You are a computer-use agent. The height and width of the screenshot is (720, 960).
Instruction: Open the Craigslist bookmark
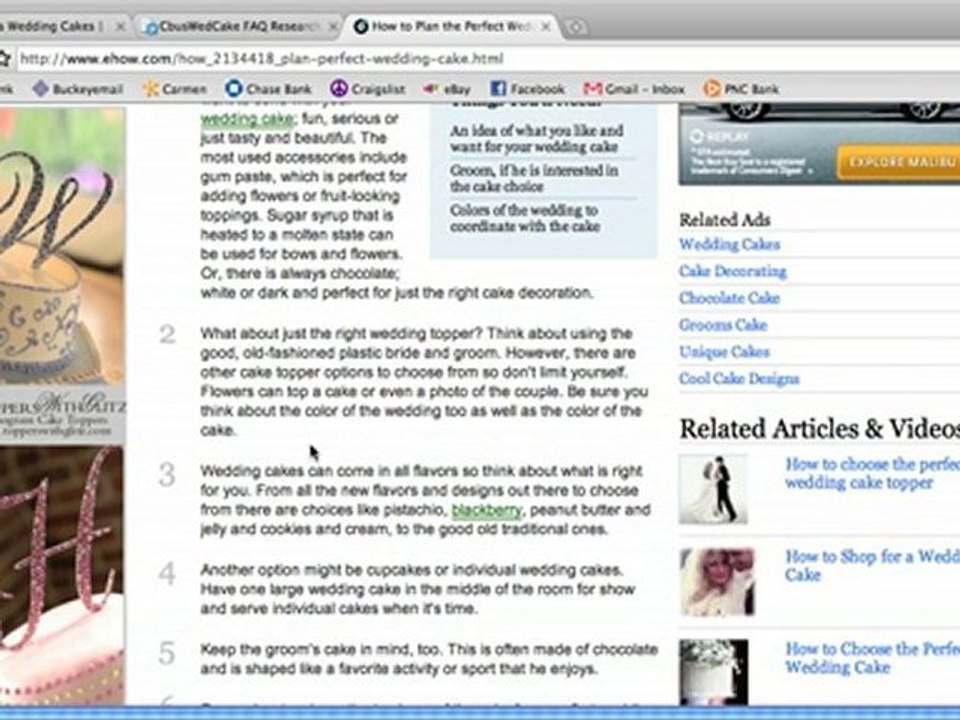[367, 89]
